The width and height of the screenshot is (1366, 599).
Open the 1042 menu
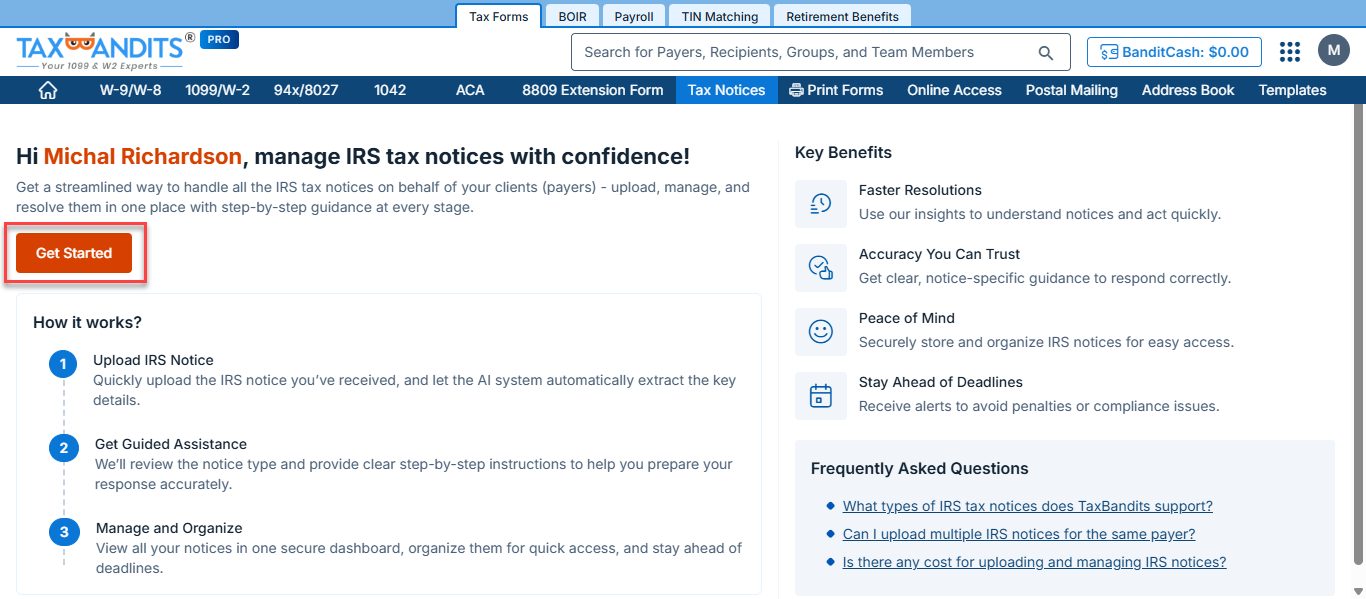[390, 90]
